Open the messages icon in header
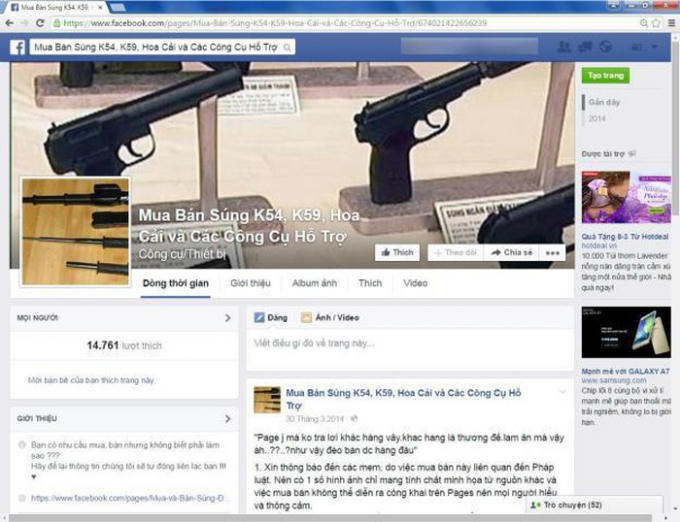The image size is (680, 522). [584, 47]
